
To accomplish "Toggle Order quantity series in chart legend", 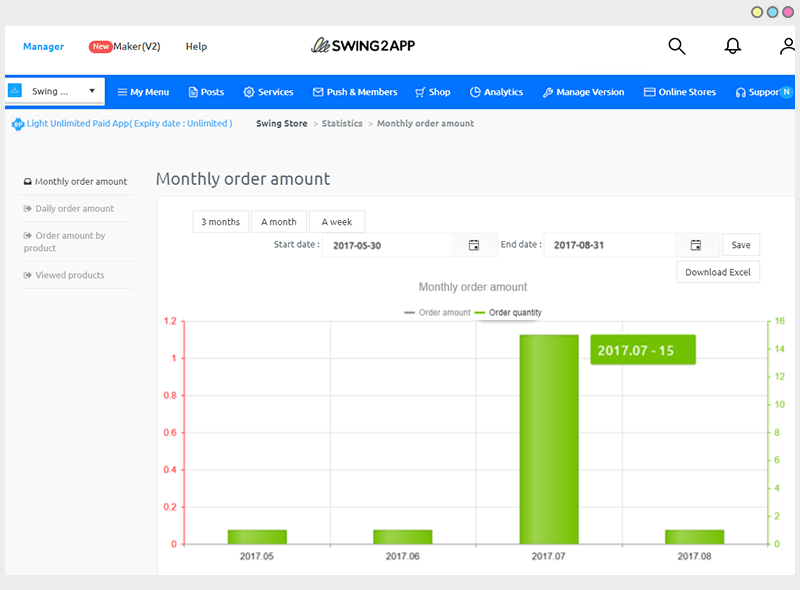I will coord(508,313).
